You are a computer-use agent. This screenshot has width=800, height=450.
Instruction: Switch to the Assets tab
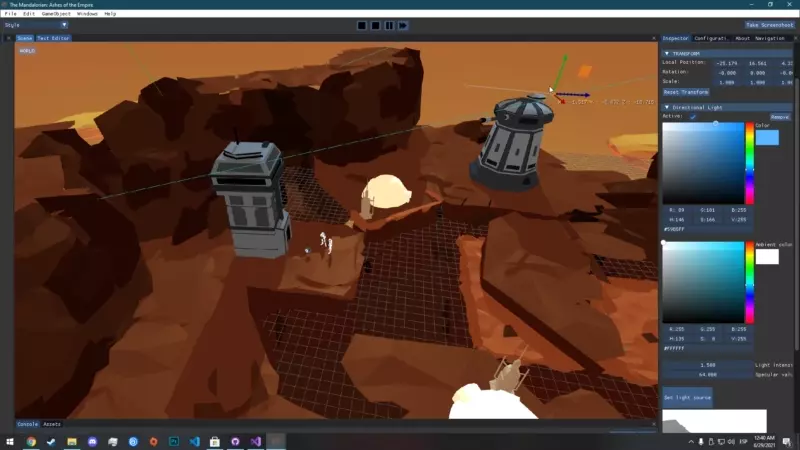52,424
